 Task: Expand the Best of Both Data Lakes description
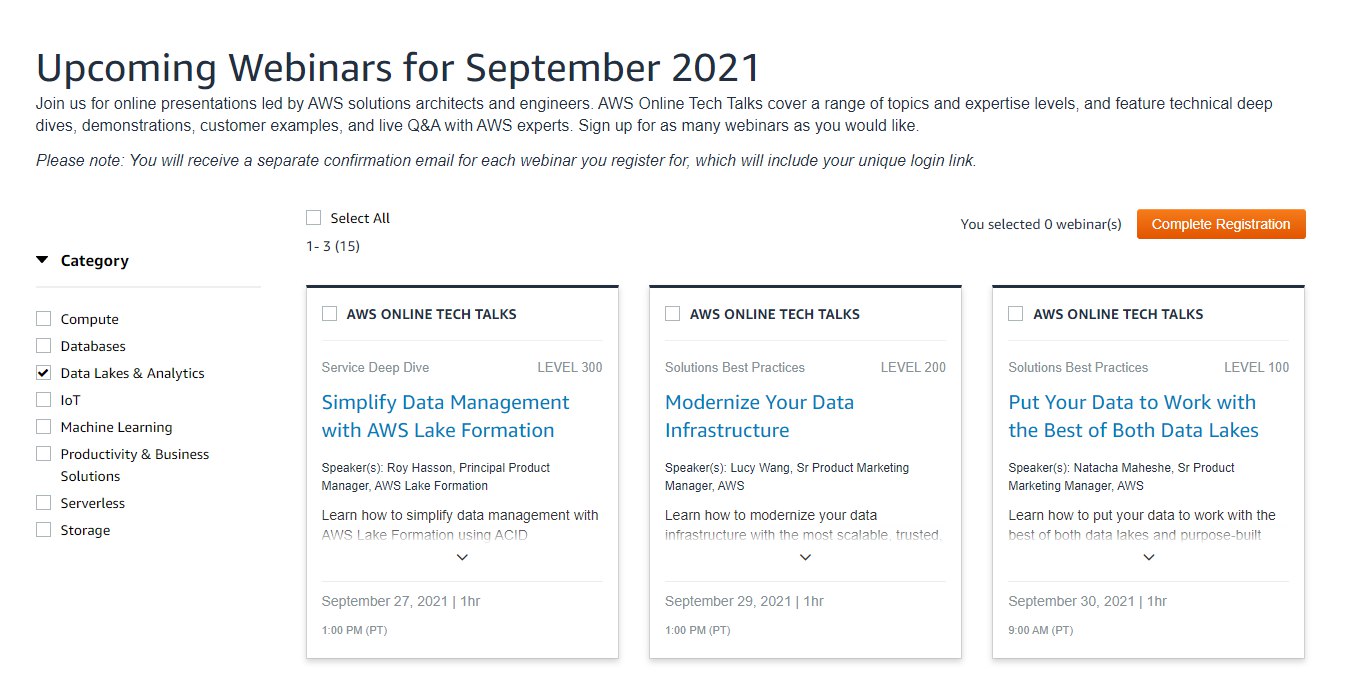pos(1148,557)
